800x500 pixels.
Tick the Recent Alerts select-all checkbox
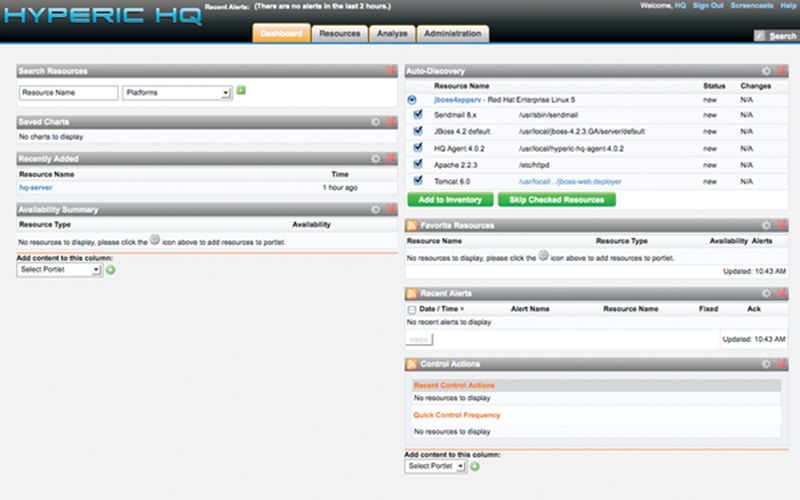[412, 310]
